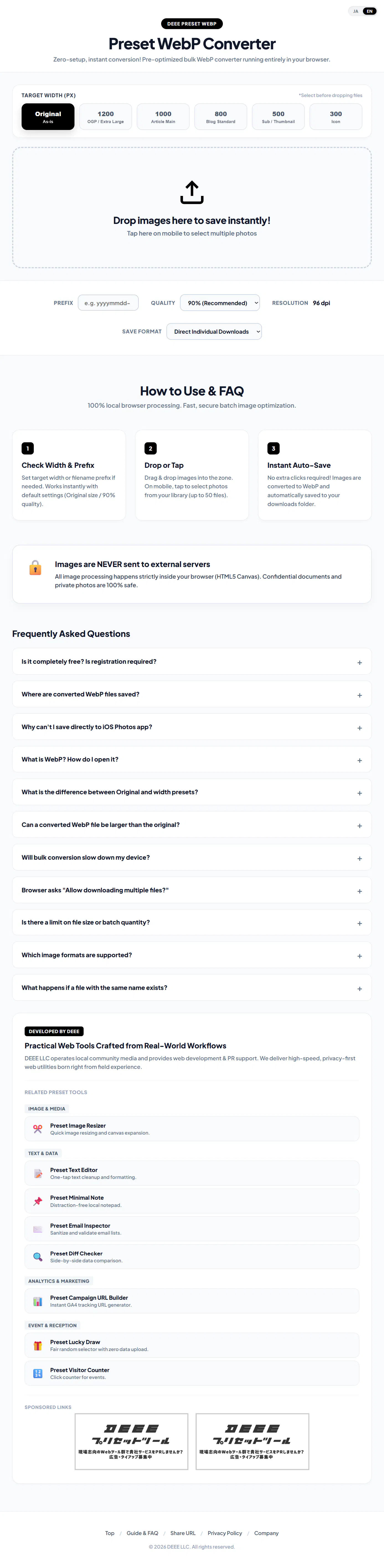Viewport: 384px width, 1568px height.
Task: Select the 800 Blog Standard width preset
Action: point(221,117)
